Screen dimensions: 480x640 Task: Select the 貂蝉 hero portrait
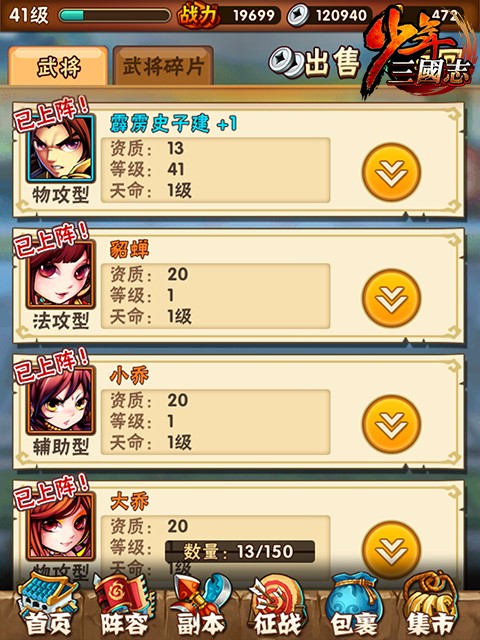coord(61,275)
